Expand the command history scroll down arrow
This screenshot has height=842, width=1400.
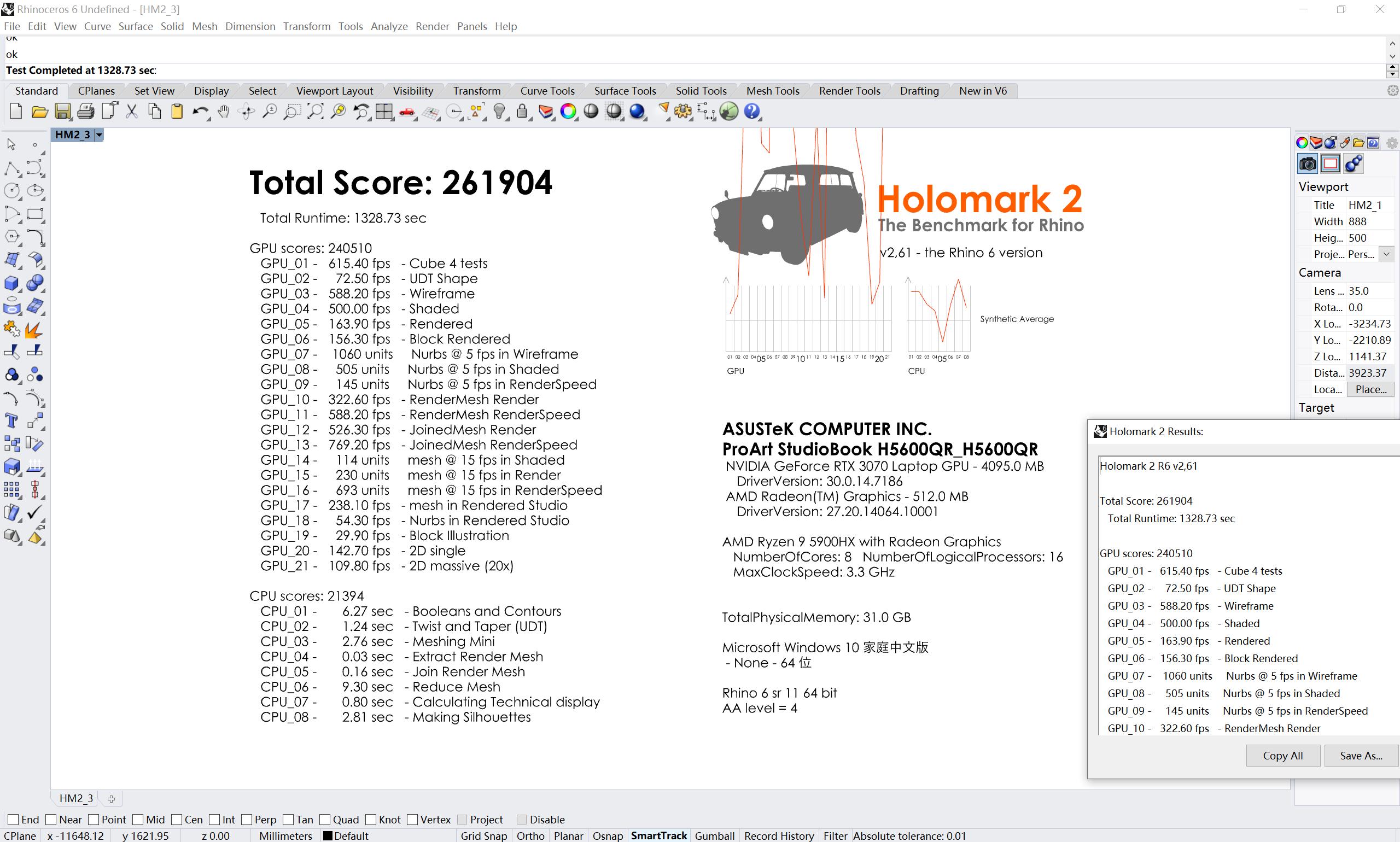tap(1392, 56)
